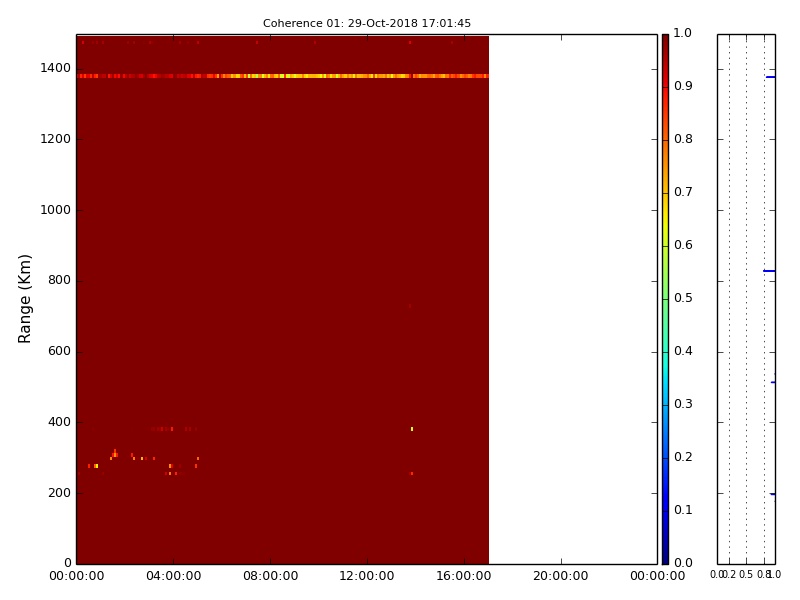Click the colorbar 0.9 label

tap(683, 86)
